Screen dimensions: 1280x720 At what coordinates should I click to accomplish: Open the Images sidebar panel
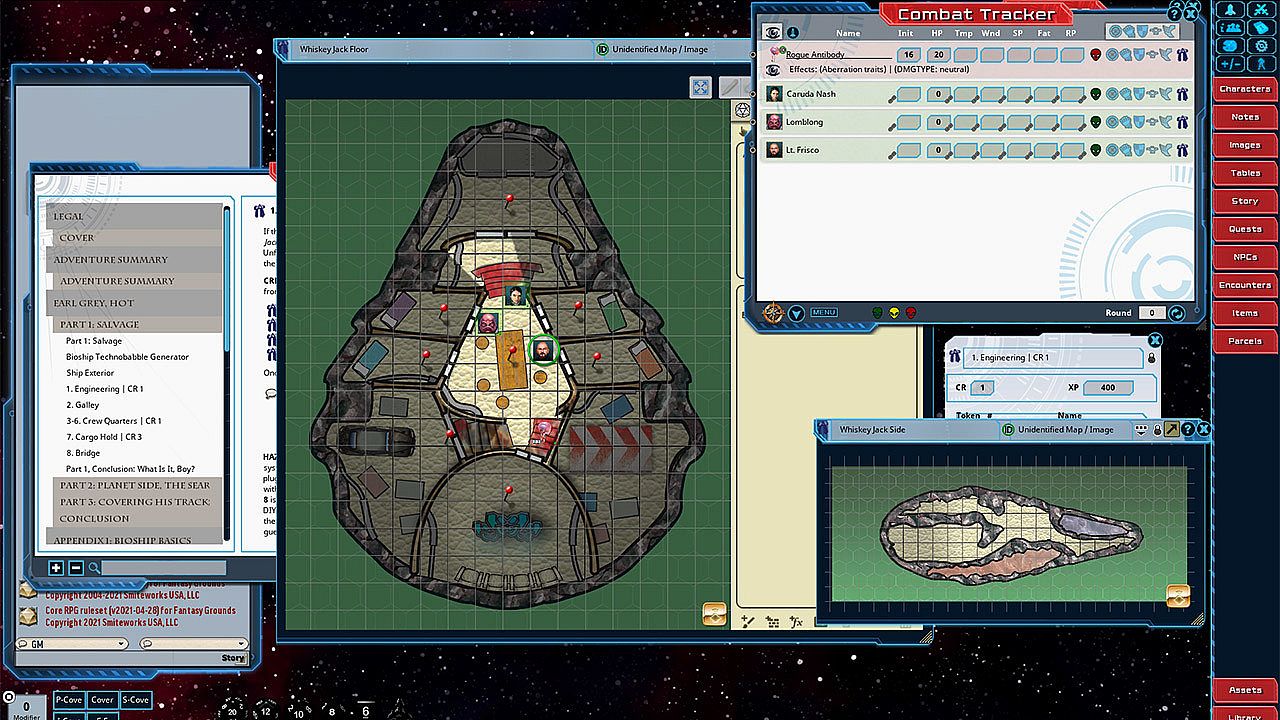(x=1244, y=145)
